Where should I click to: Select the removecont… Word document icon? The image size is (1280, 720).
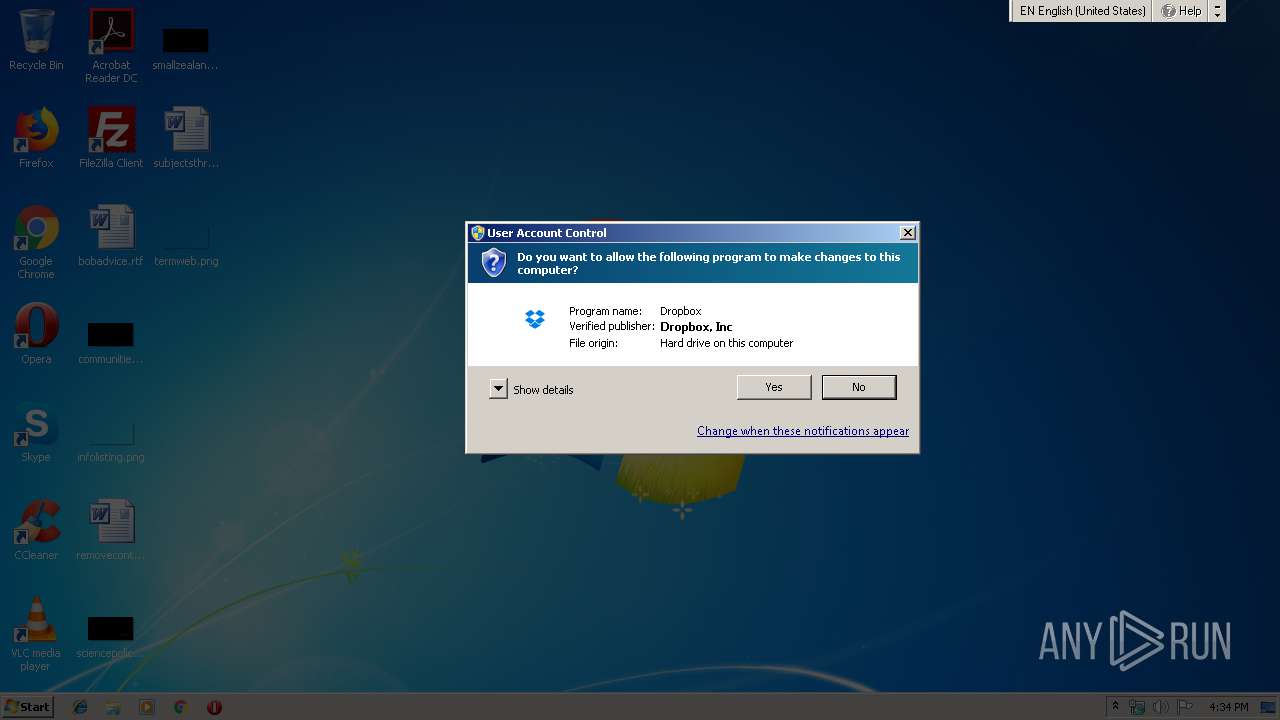tap(111, 530)
